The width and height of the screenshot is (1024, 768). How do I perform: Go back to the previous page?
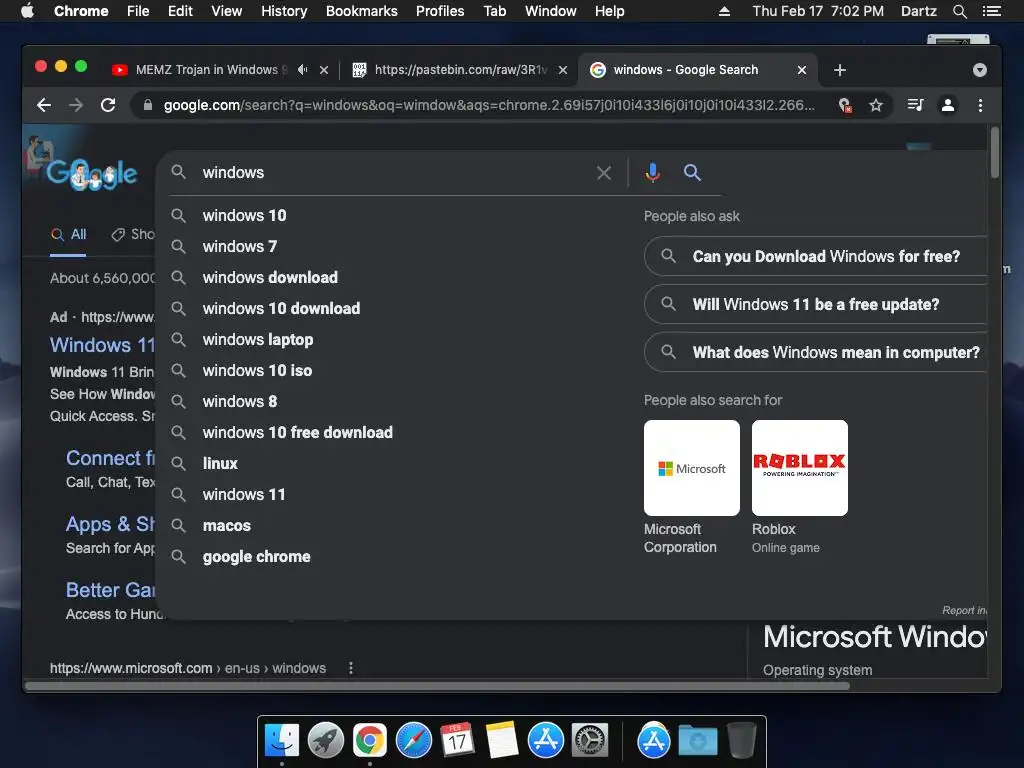click(44, 105)
